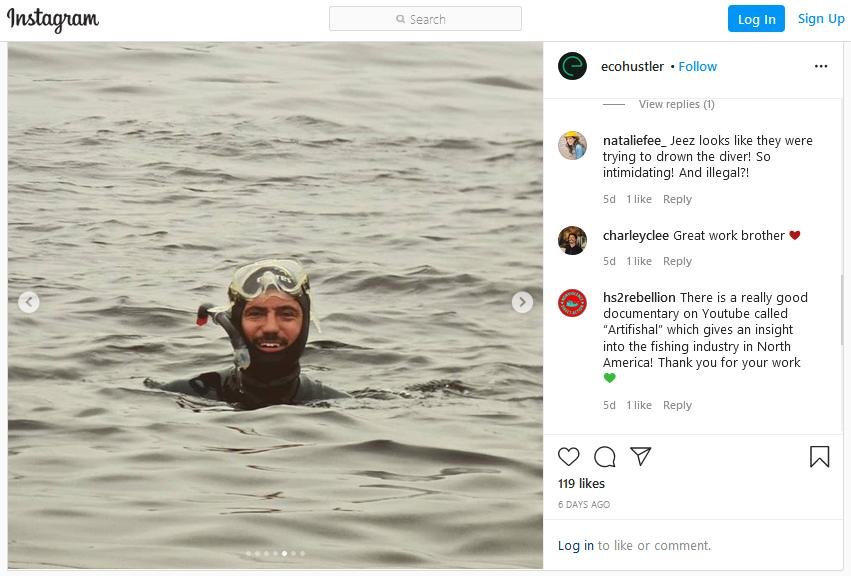View the 119 likes list
The width and height of the screenshot is (851, 576).
[x=580, y=483]
